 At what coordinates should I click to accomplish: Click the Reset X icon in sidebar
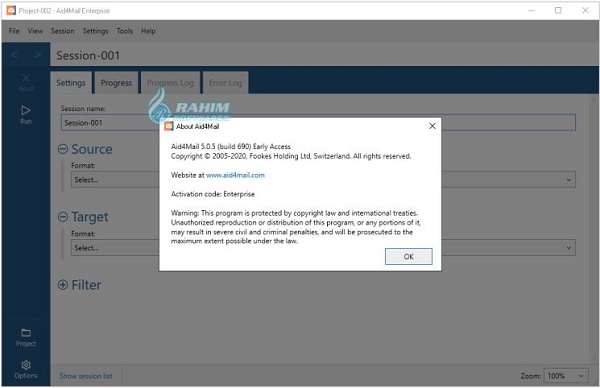(x=26, y=78)
